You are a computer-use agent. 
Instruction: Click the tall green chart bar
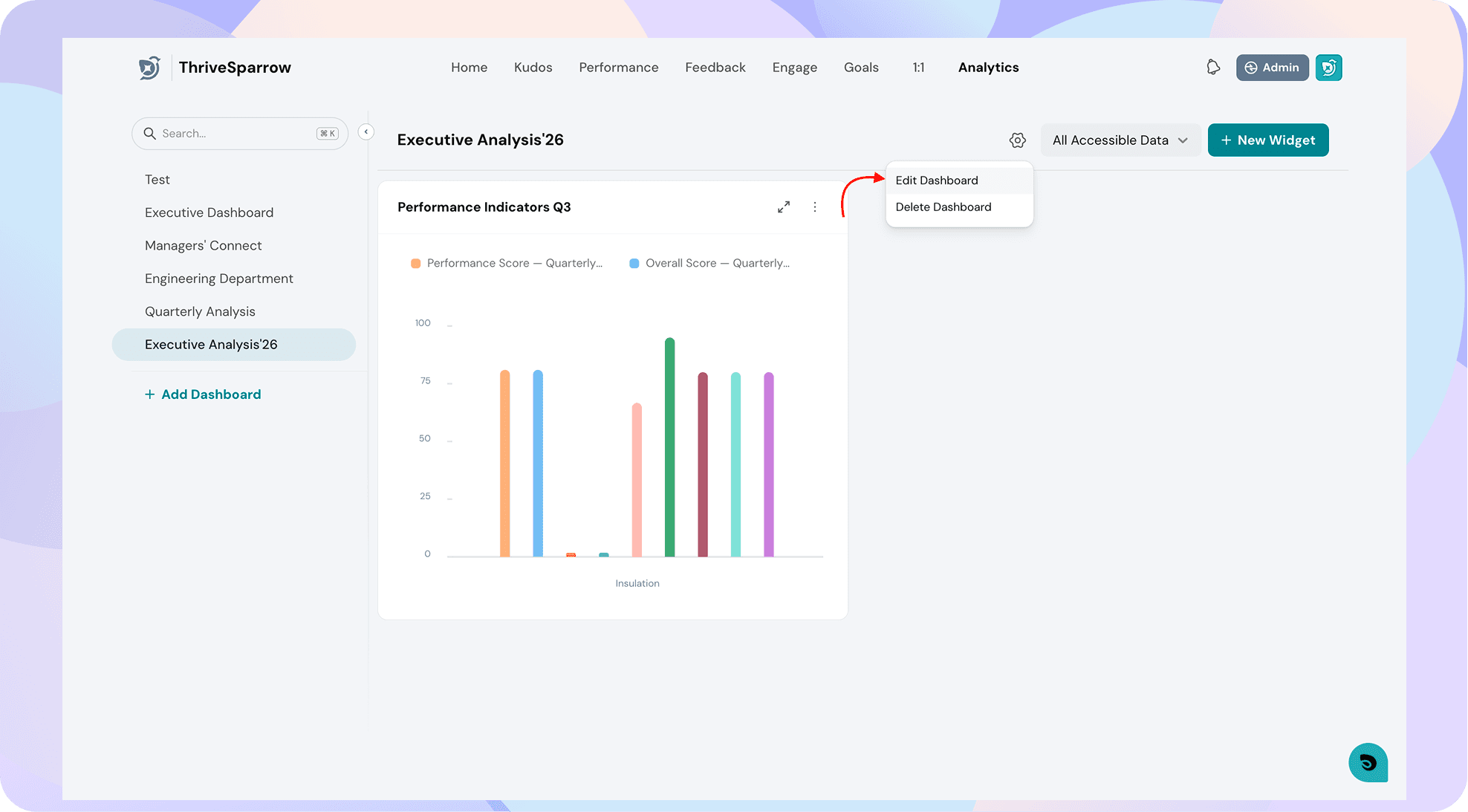670,447
